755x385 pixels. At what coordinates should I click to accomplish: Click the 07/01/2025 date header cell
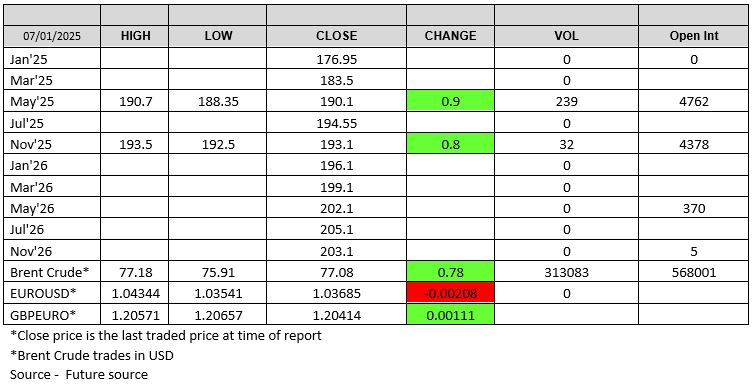tap(52, 36)
